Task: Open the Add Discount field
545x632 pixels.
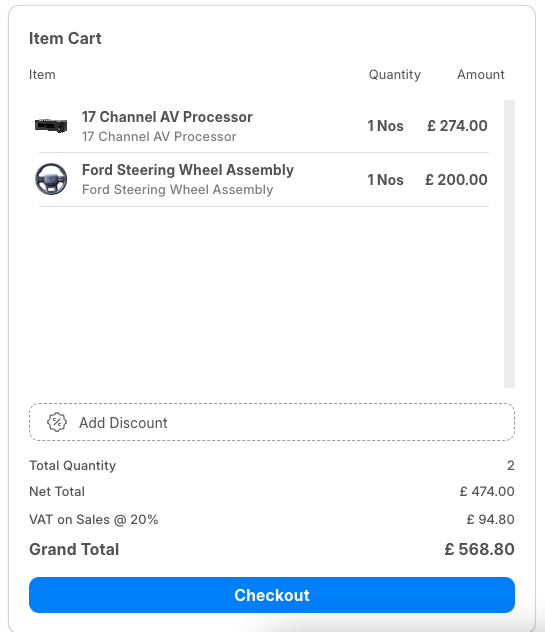Action: click(x=272, y=422)
